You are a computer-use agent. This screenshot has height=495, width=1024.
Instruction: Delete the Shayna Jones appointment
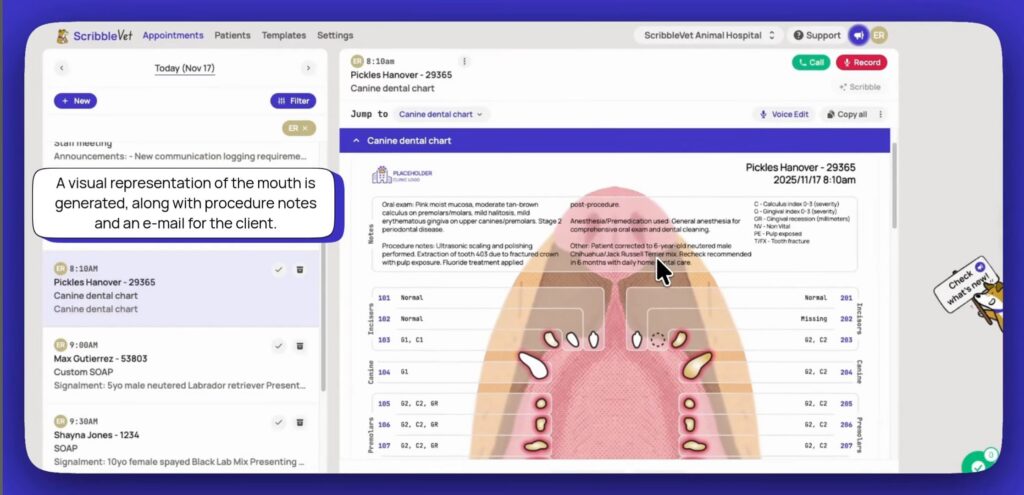point(300,423)
